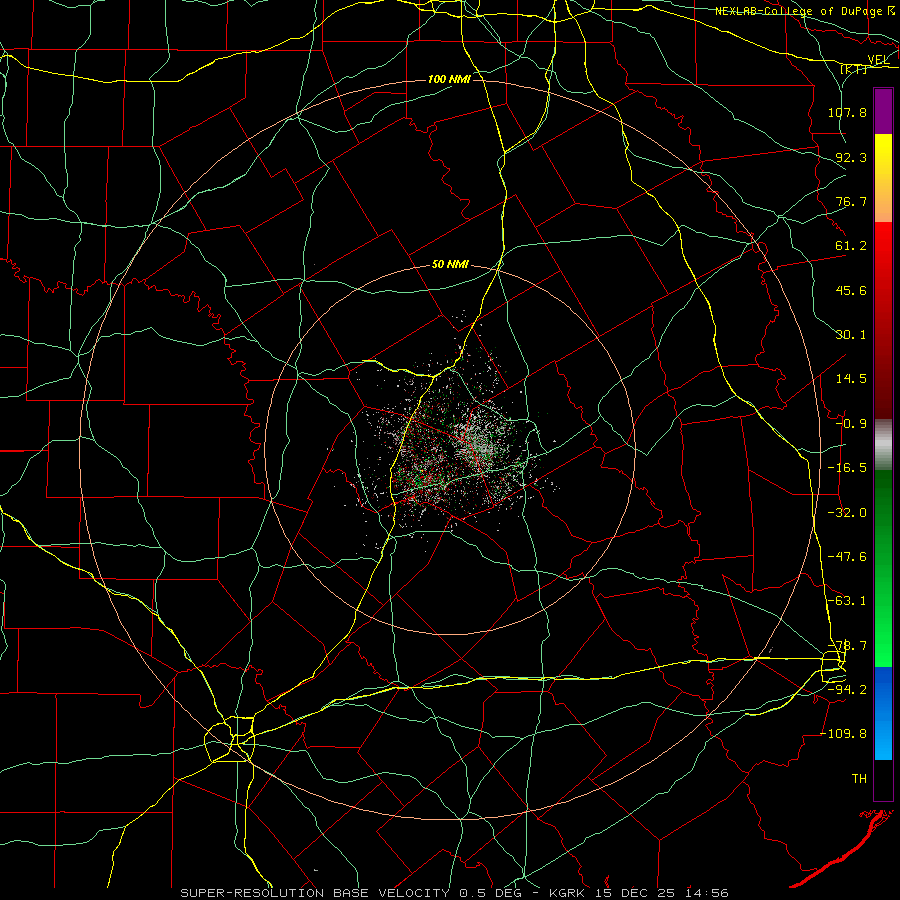The image size is (900, 900).
Task: Select the 92.3 scale value
Action: (851, 157)
